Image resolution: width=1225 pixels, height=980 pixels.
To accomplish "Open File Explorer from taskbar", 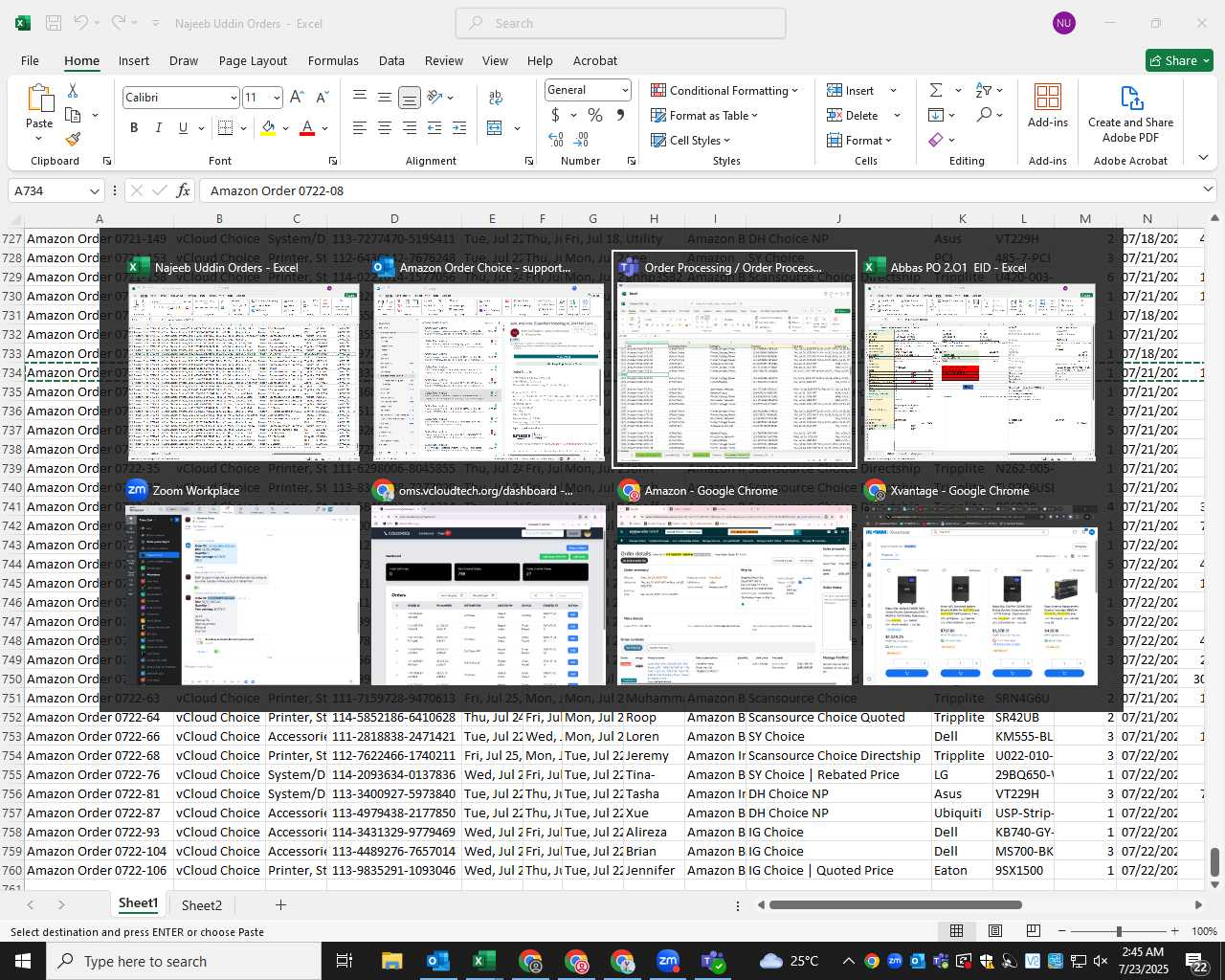I will coord(392,961).
